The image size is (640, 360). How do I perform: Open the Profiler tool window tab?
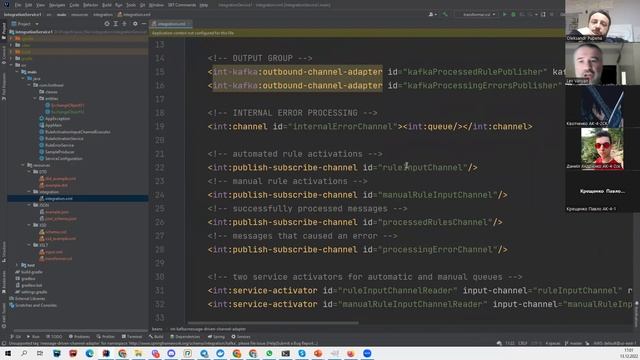click(106, 337)
